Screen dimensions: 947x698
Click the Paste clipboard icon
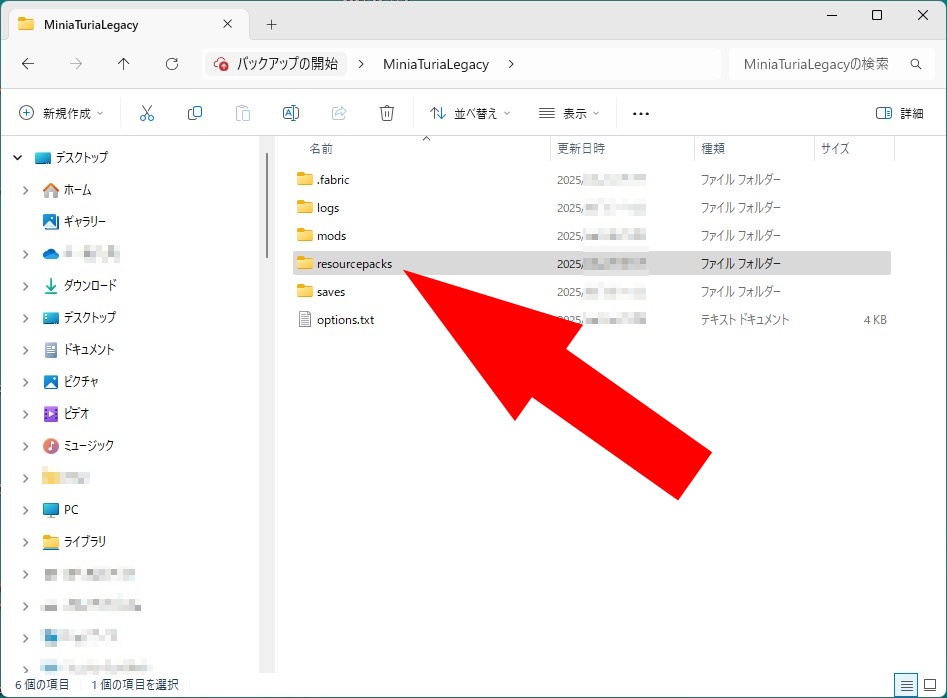point(243,113)
